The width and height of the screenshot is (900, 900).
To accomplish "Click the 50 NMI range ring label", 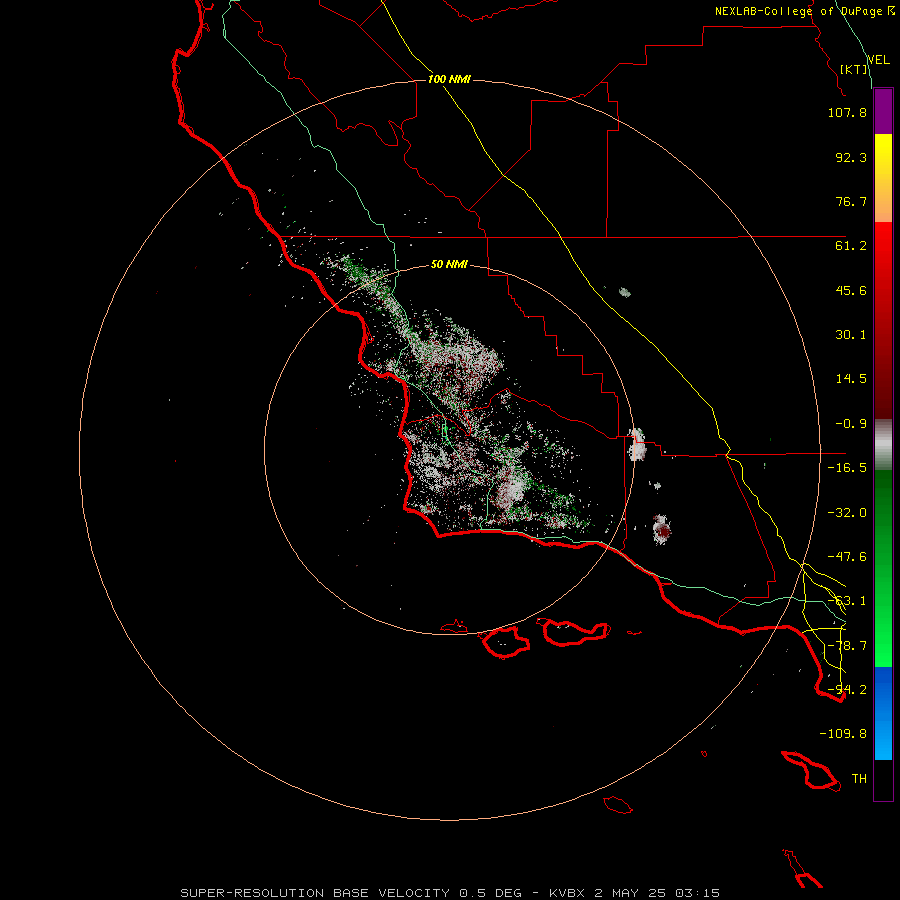I will pyautogui.click(x=449, y=265).
